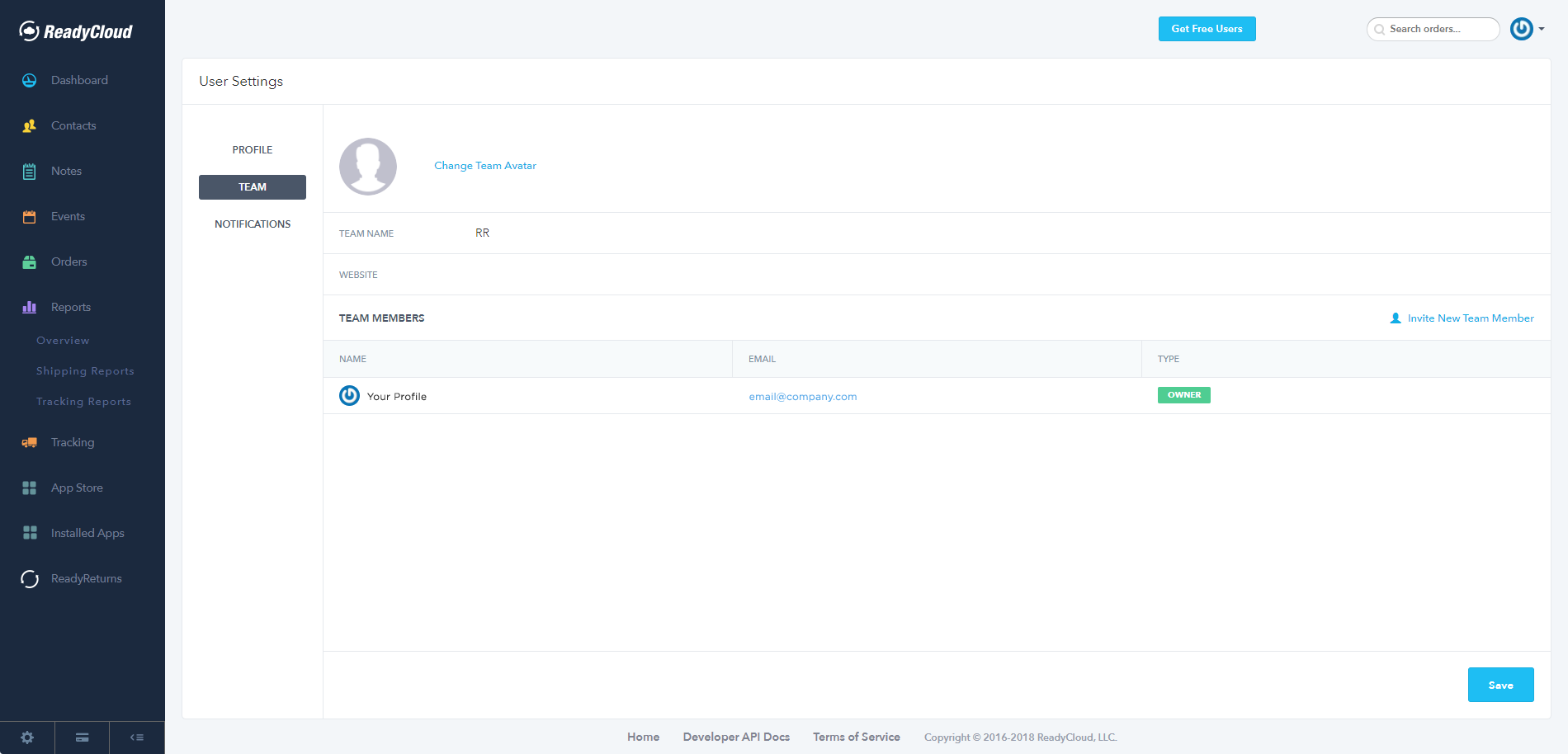
Task: Click the Installed Apps grid icon
Action: 30,533
